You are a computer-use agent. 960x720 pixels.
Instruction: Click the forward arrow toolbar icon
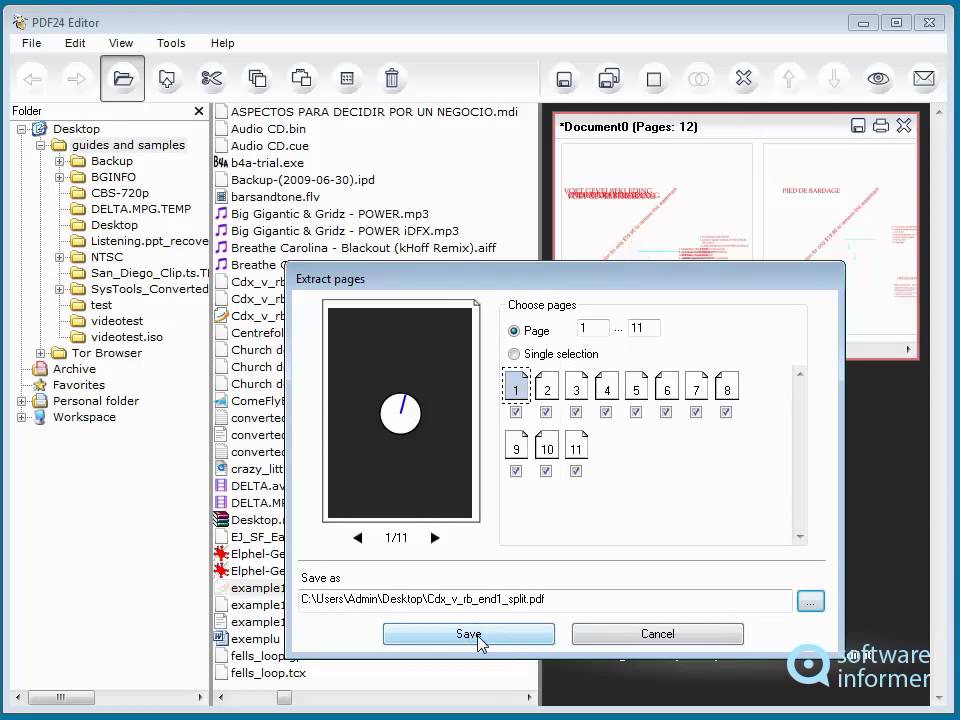77,78
